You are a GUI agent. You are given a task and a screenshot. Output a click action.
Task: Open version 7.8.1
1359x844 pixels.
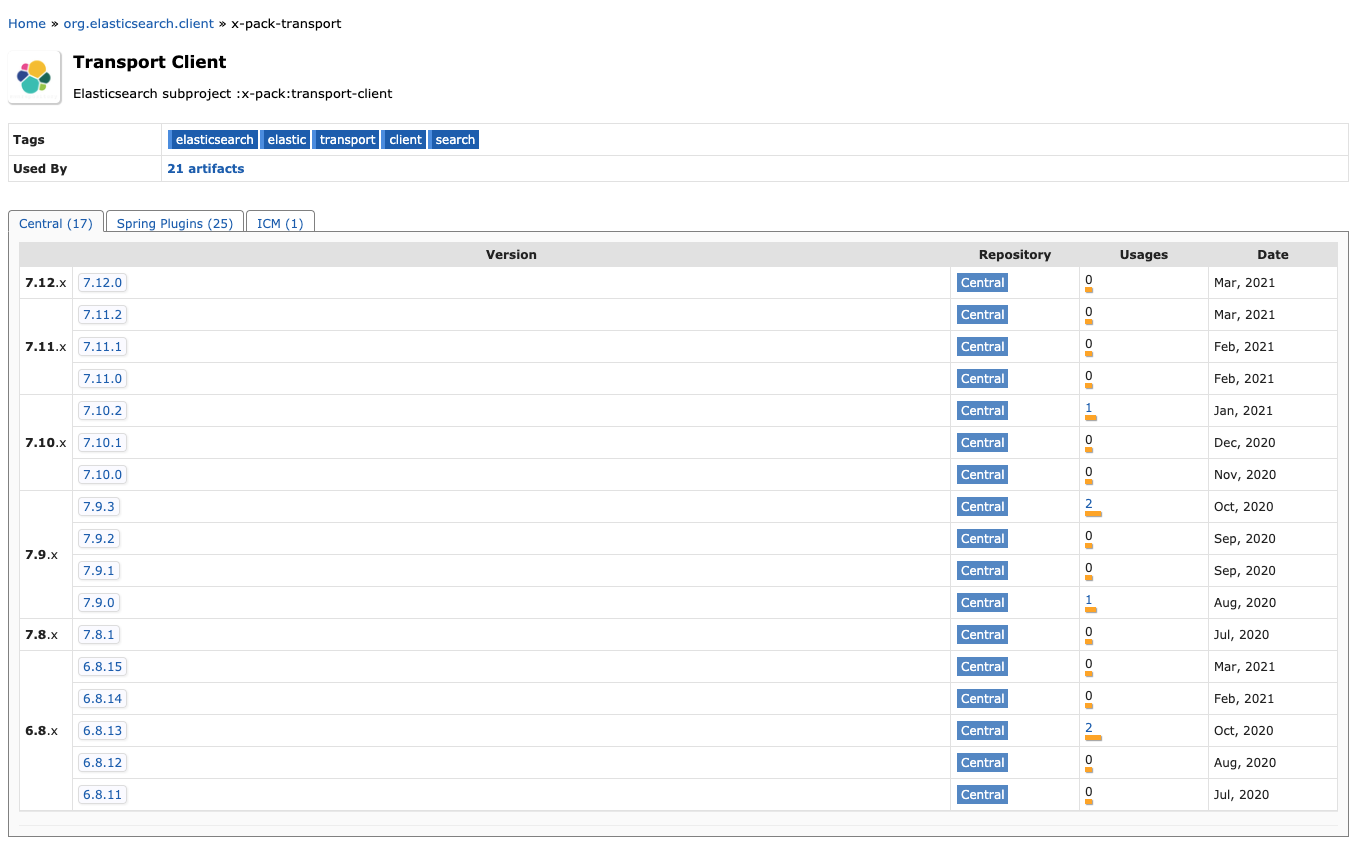point(99,635)
